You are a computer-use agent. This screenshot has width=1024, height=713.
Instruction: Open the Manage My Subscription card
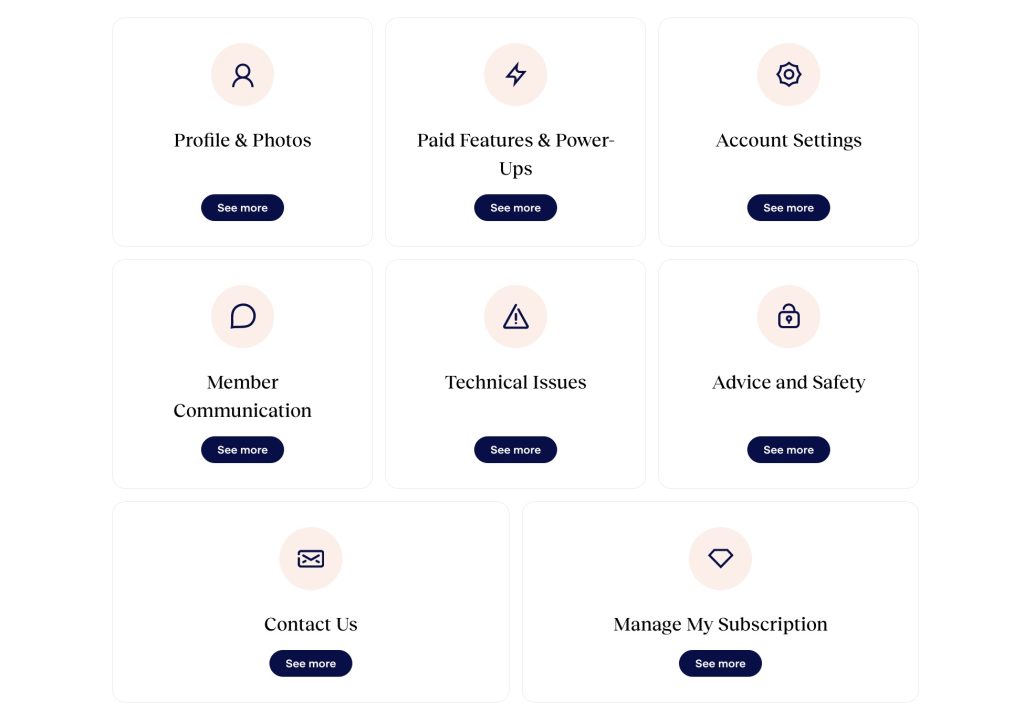pyautogui.click(x=720, y=600)
